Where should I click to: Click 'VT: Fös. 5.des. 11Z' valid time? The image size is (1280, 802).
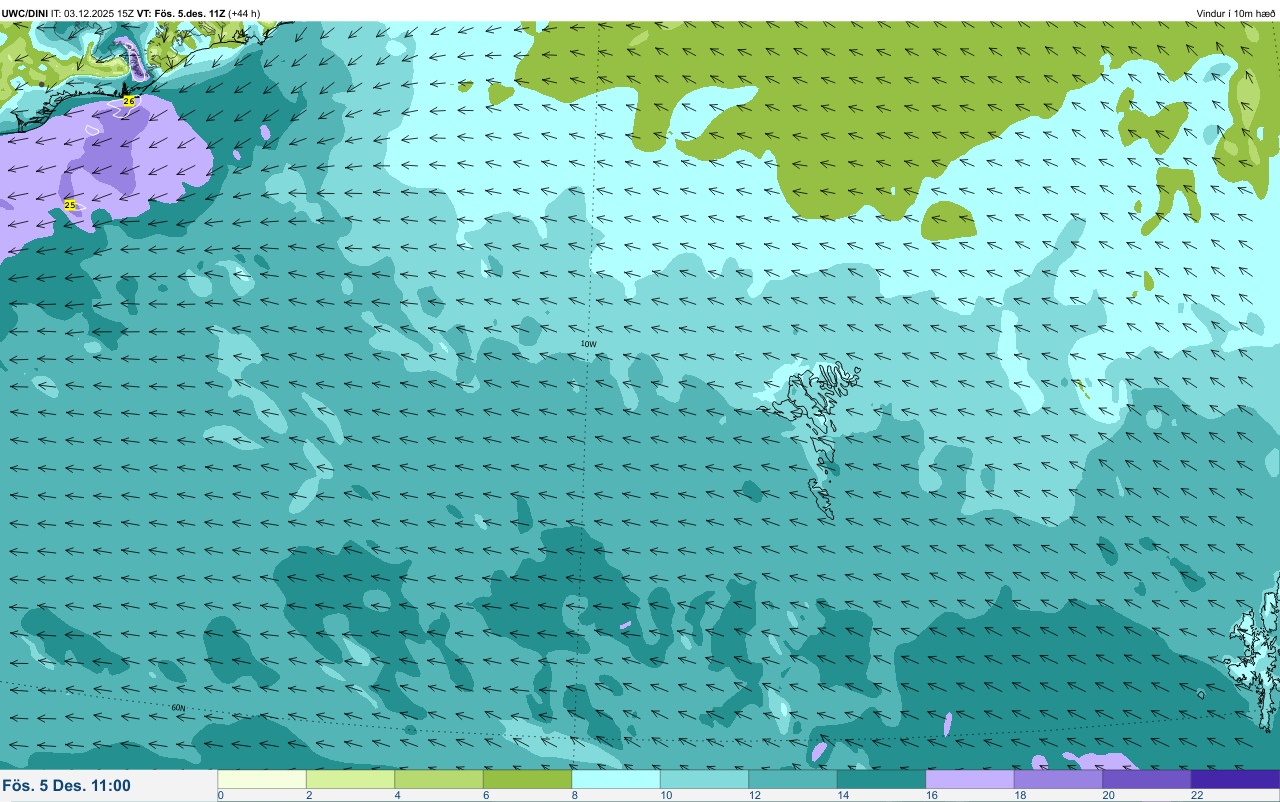[x=181, y=13]
